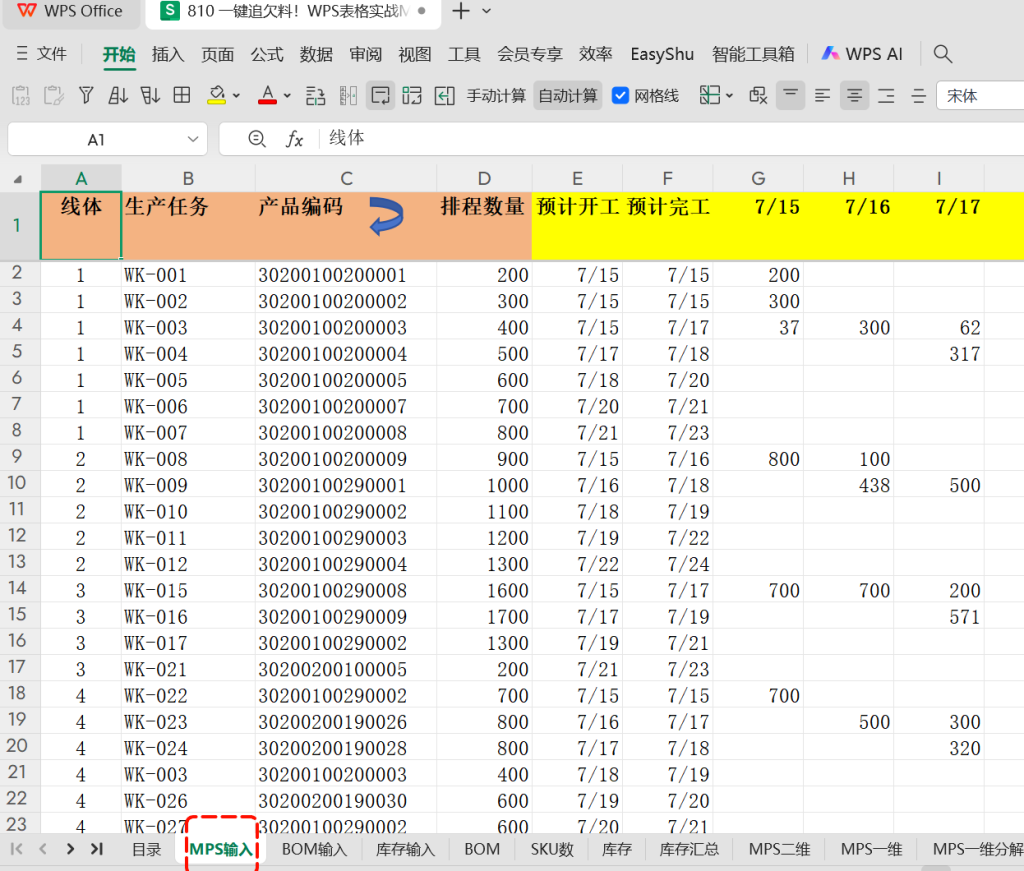Jump to first sheet navigation arrow
This screenshot has width=1024, height=871.
[17, 849]
